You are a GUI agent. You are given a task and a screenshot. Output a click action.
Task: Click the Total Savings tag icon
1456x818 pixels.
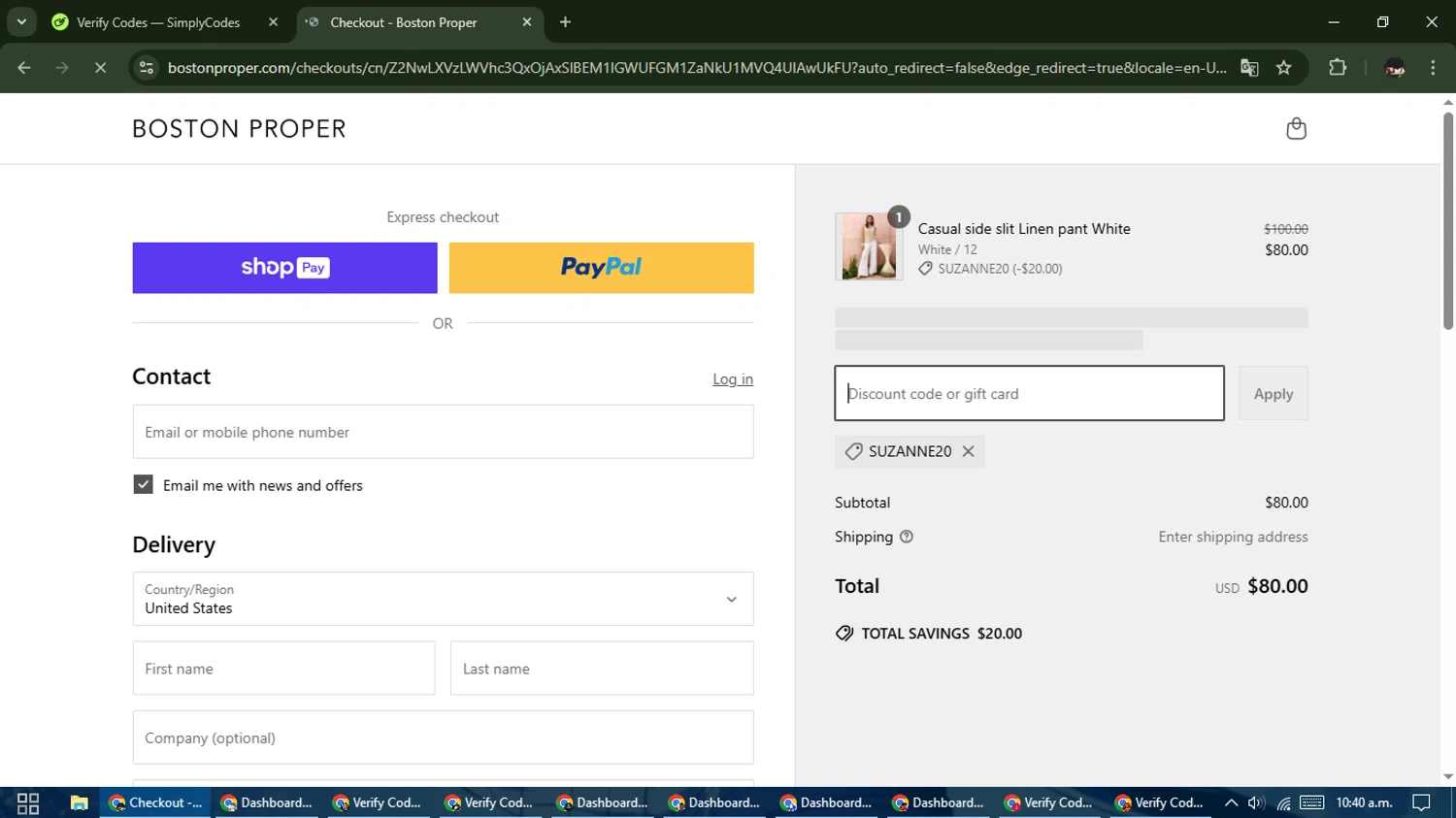click(x=844, y=634)
